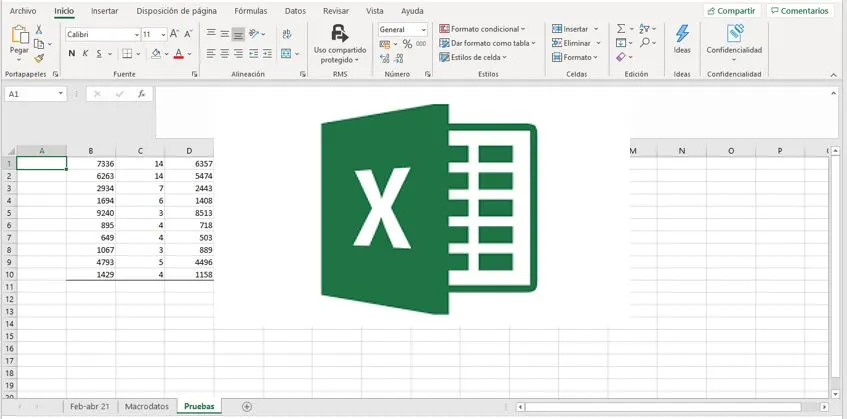The height and width of the screenshot is (419, 847).
Task: Align cell text left
Action: point(211,53)
